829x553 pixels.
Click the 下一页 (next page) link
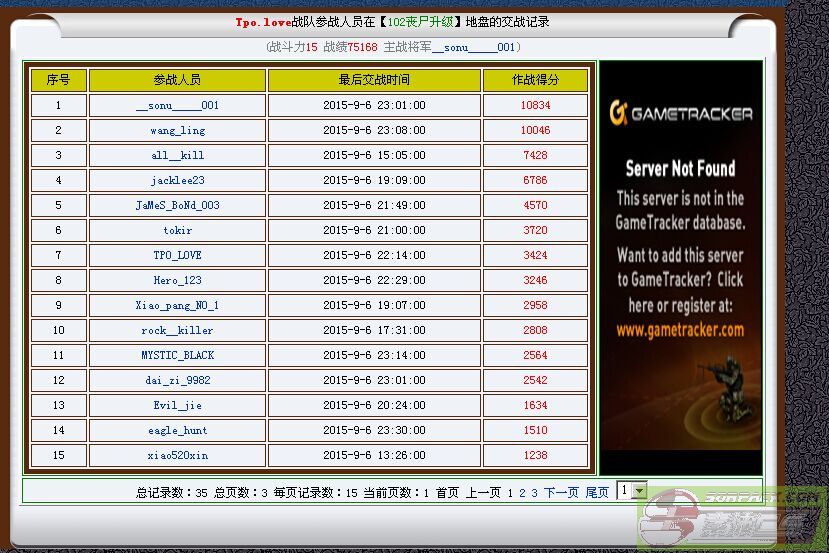click(x=561, y=493)
